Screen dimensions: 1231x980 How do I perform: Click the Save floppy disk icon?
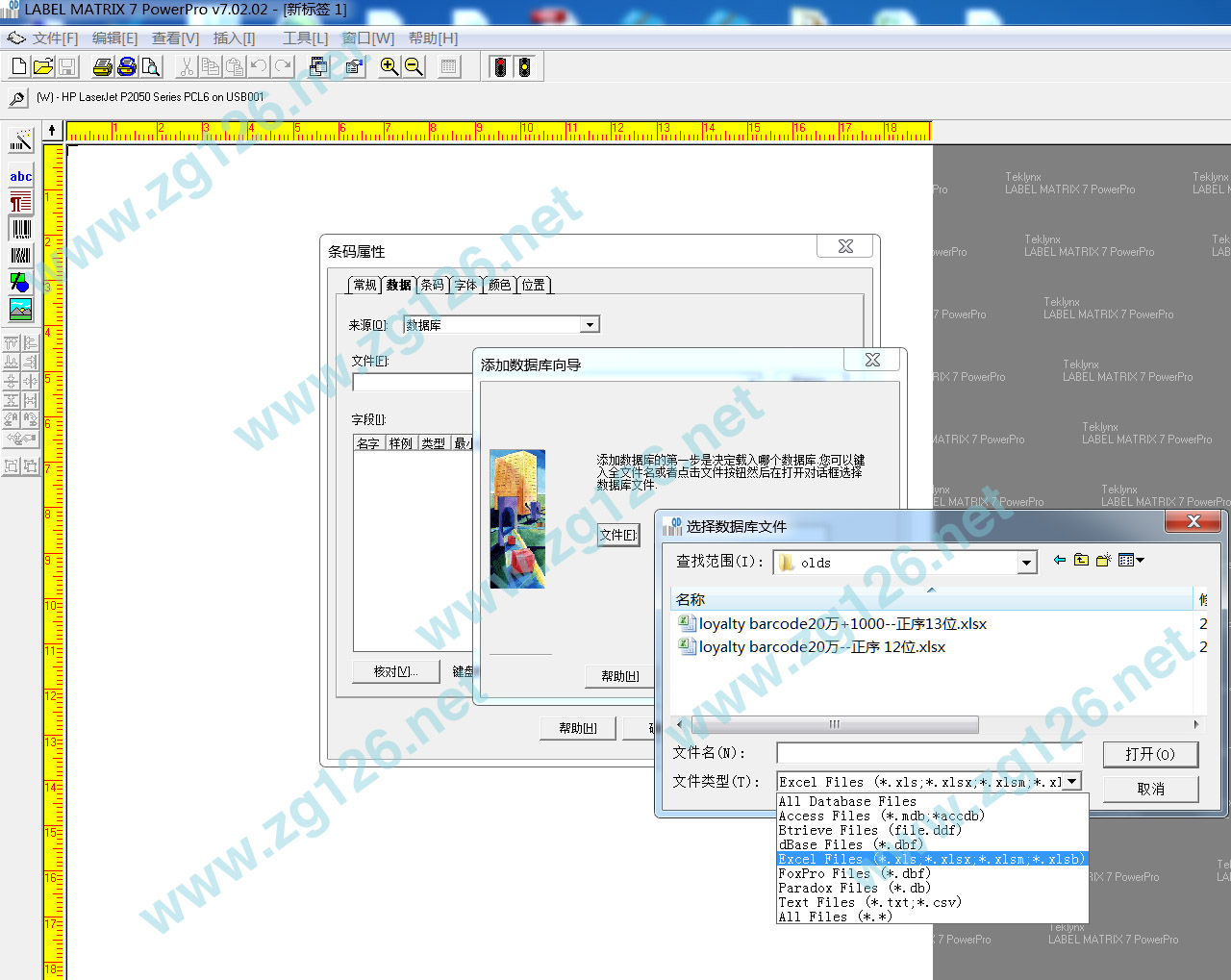coord(67,66)
